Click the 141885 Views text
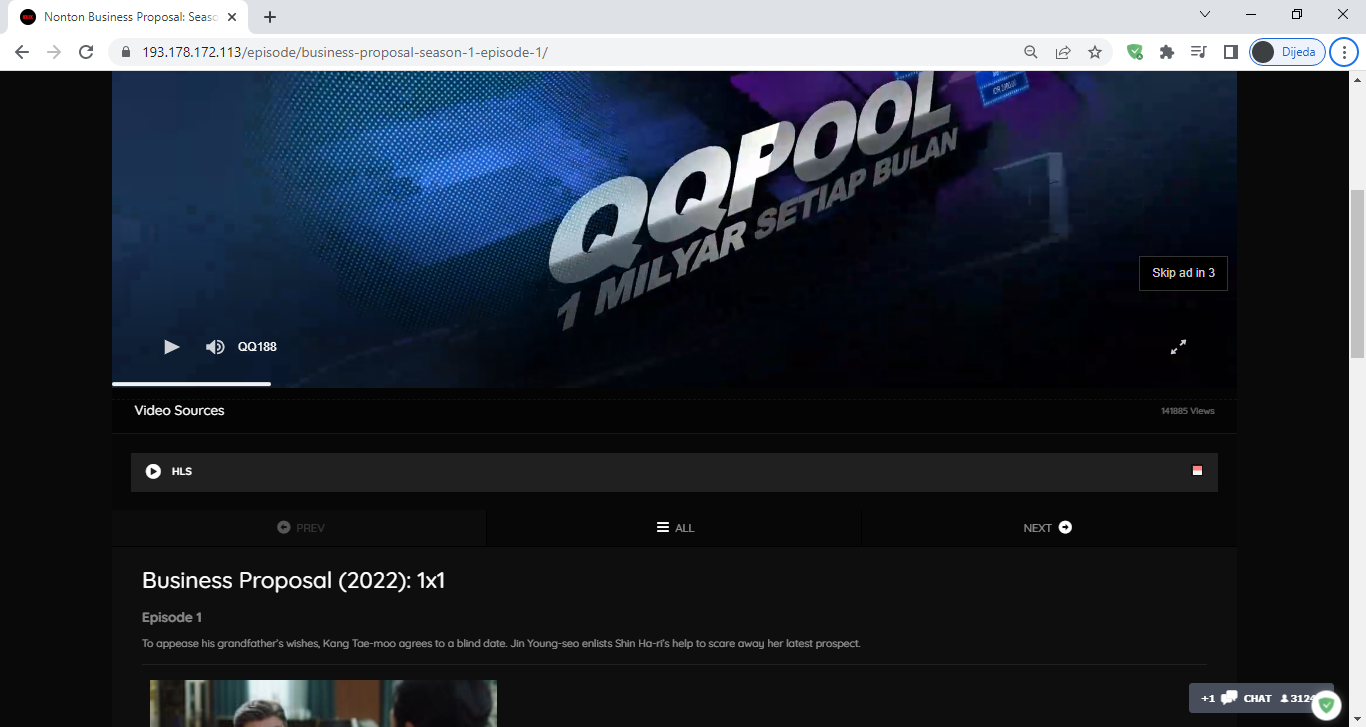Viewport: 1366px width, 727px height. 1188,411
